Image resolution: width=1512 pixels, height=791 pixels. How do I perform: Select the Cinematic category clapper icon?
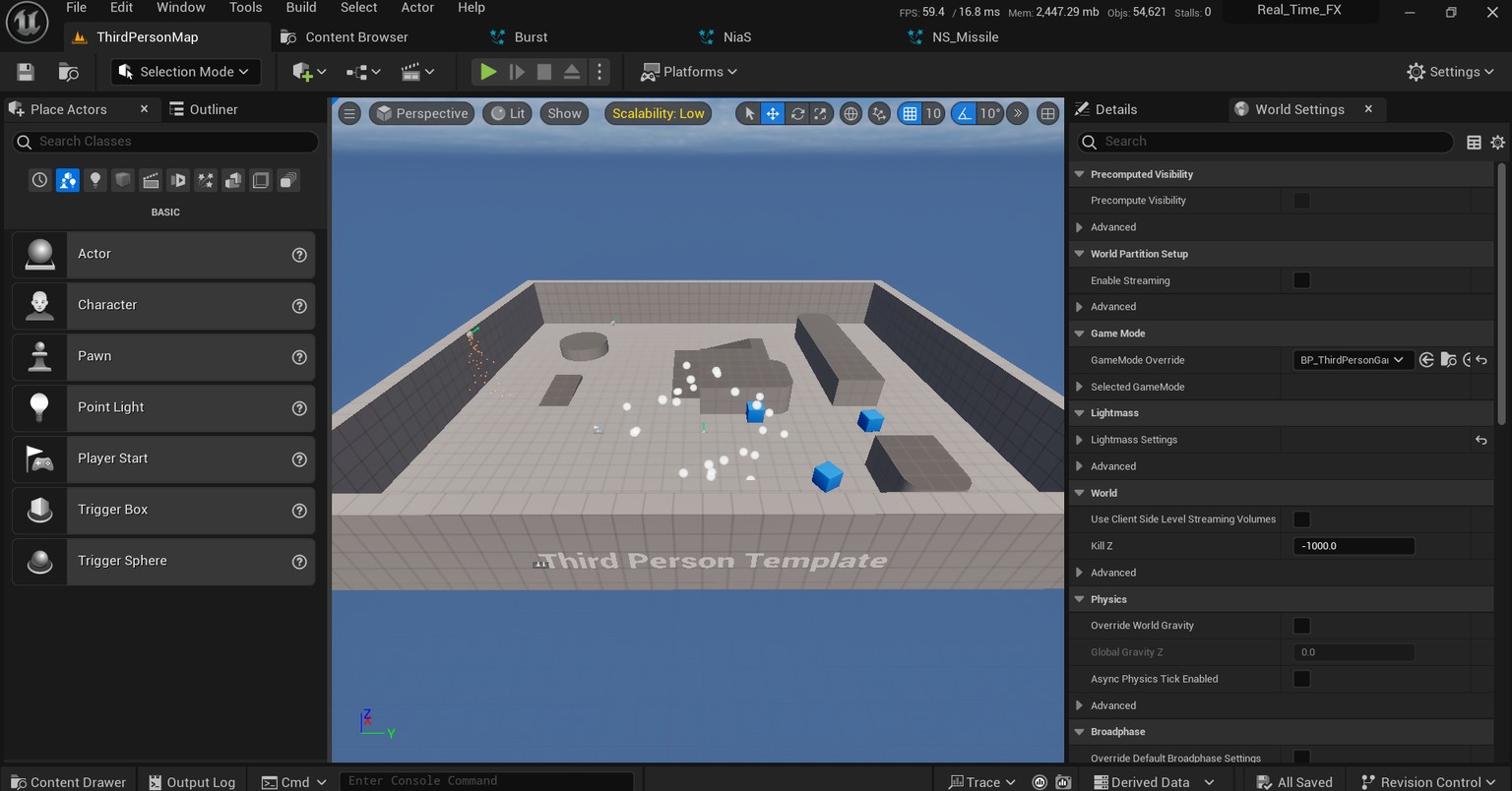[151, 180]
